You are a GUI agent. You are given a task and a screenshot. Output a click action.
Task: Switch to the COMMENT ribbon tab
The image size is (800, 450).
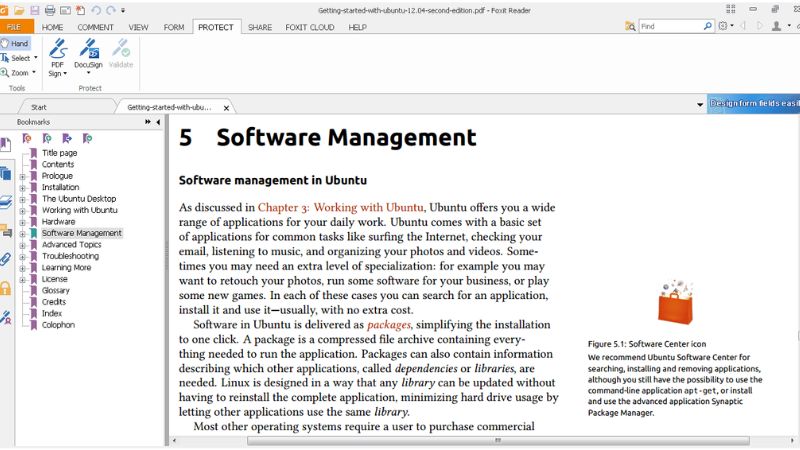click(95, 27)
